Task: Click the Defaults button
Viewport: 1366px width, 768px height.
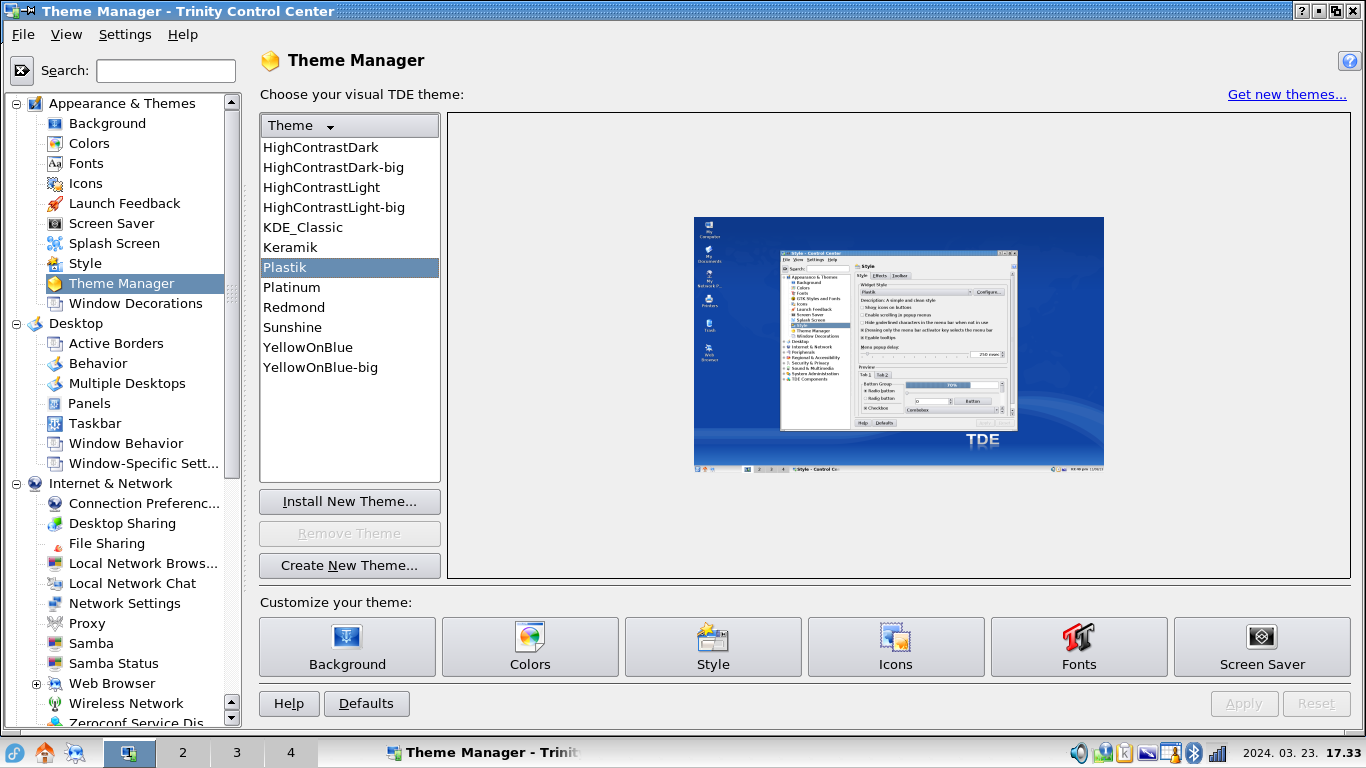Action: (366, 704)
